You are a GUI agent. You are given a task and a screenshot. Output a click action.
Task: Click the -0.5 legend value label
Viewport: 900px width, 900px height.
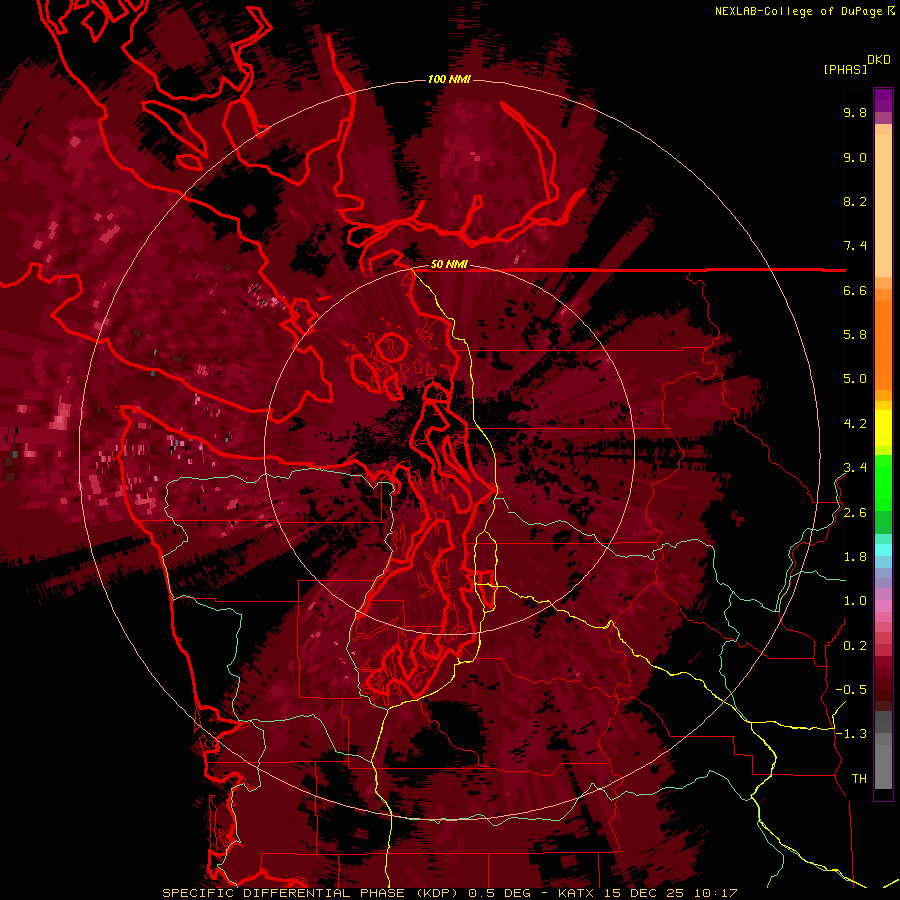(851, 690)
